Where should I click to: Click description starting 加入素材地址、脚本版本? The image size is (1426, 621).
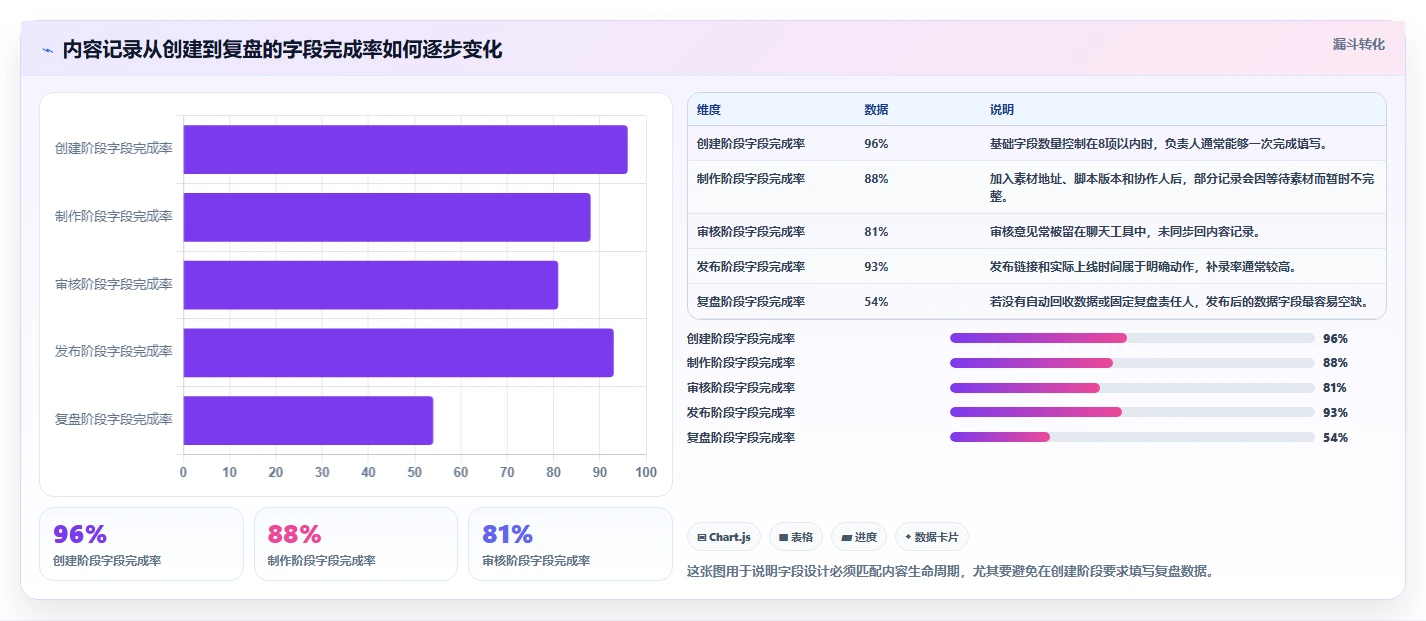(1182, 187)
